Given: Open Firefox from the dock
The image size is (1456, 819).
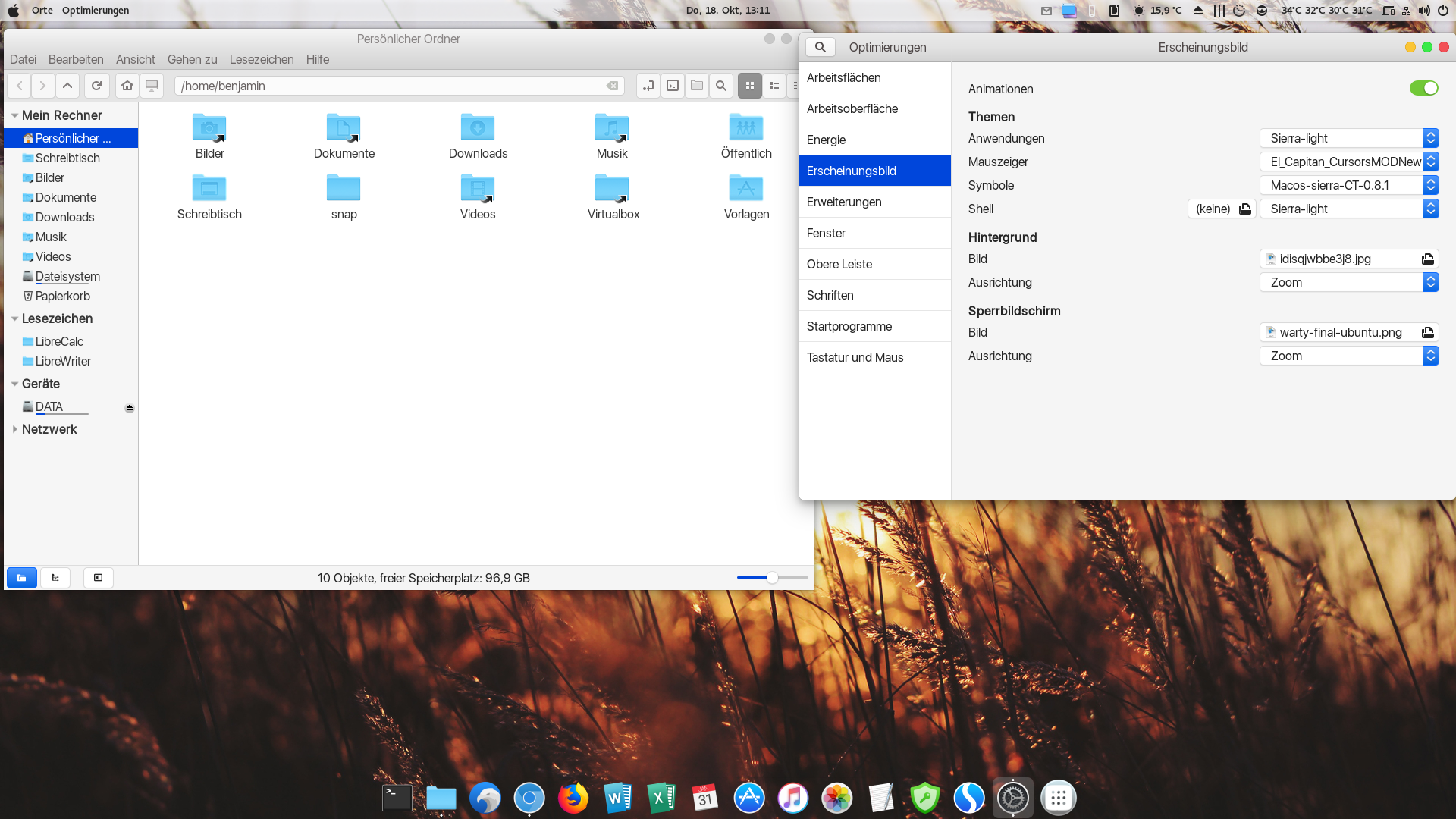Looking at the screenshot, I should click(x=573, y=798).
